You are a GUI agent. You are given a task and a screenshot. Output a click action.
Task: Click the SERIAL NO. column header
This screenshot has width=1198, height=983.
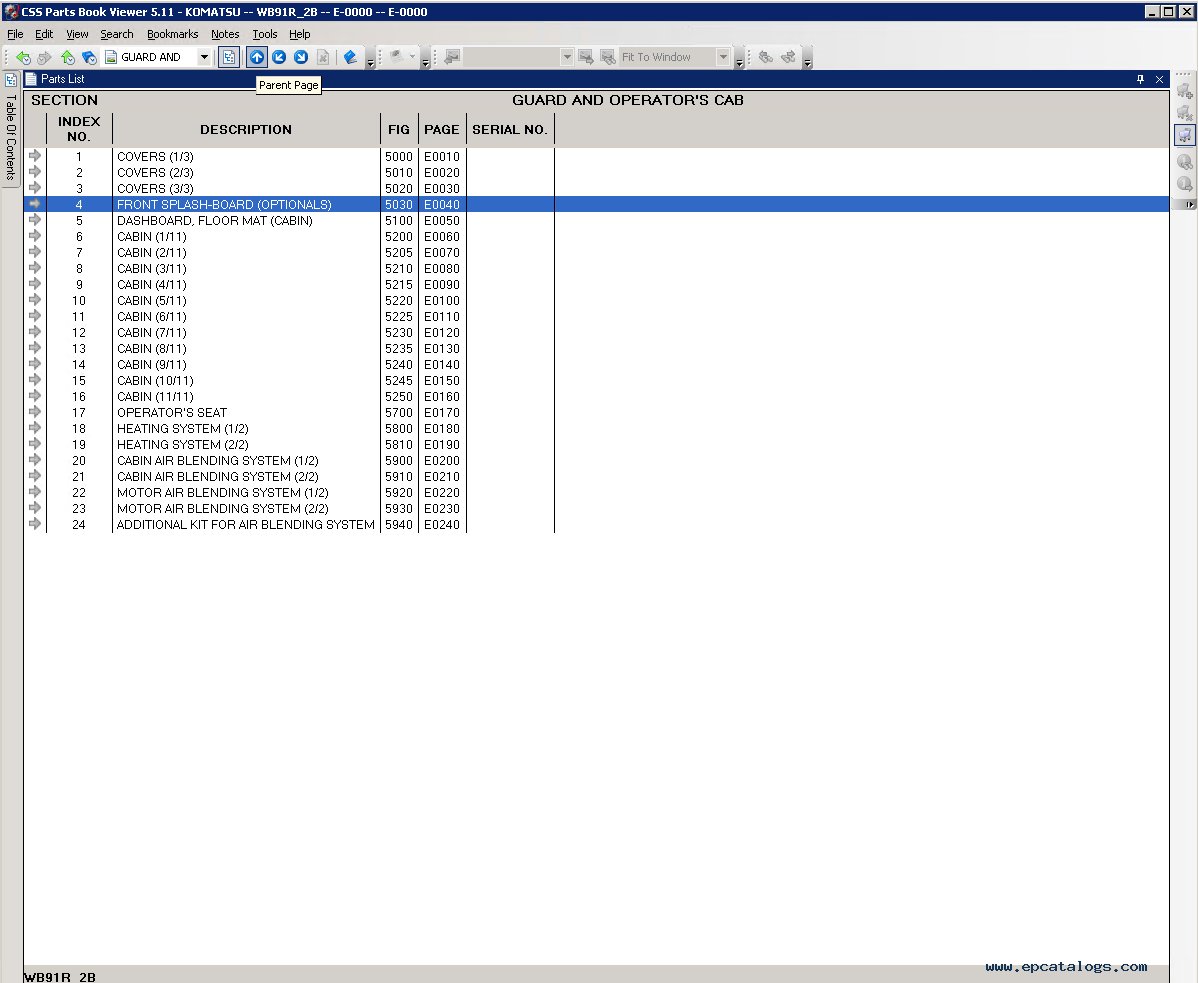(x=510, y=130)
